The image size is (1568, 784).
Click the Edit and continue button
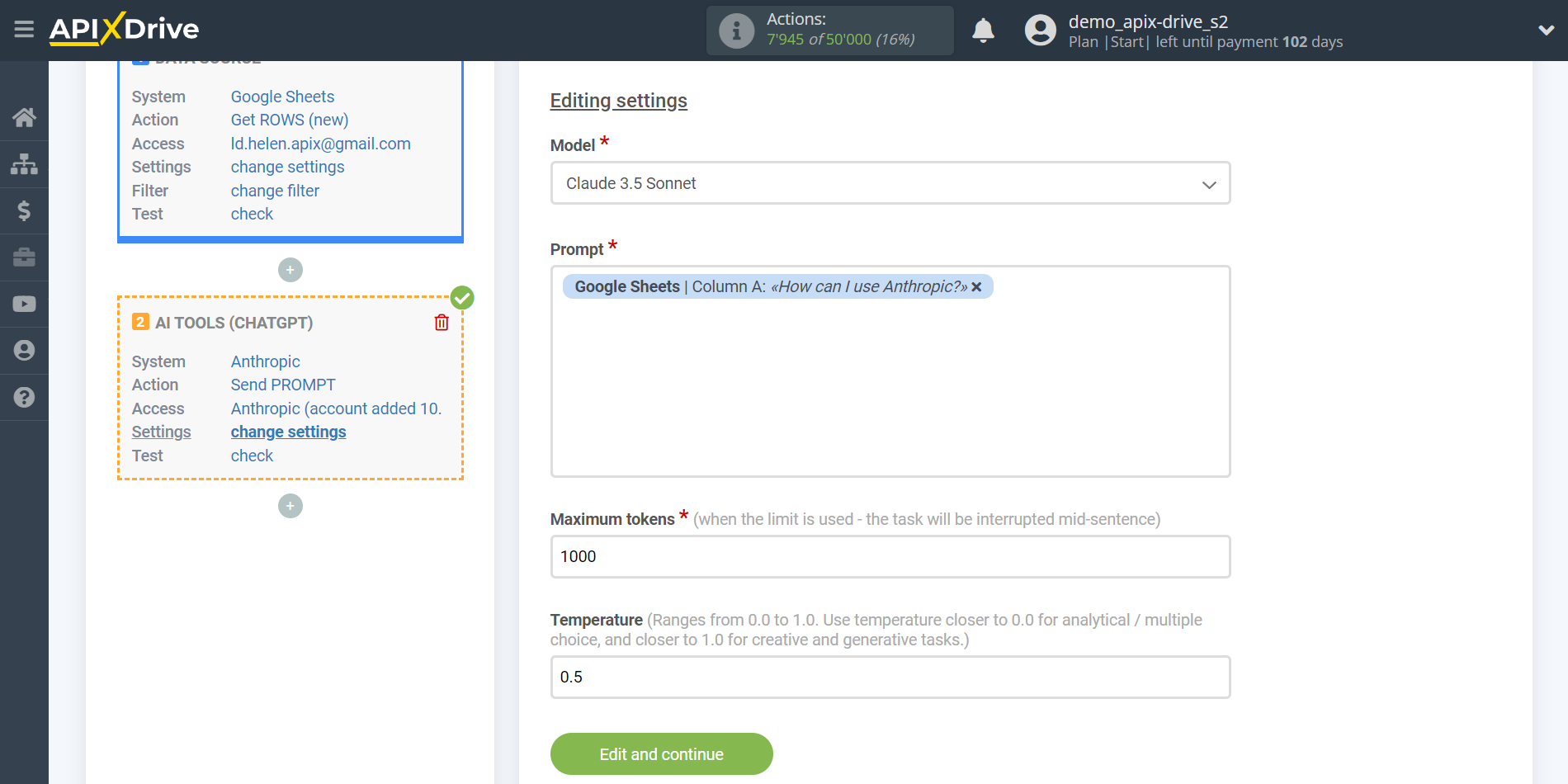coord(661,753)
